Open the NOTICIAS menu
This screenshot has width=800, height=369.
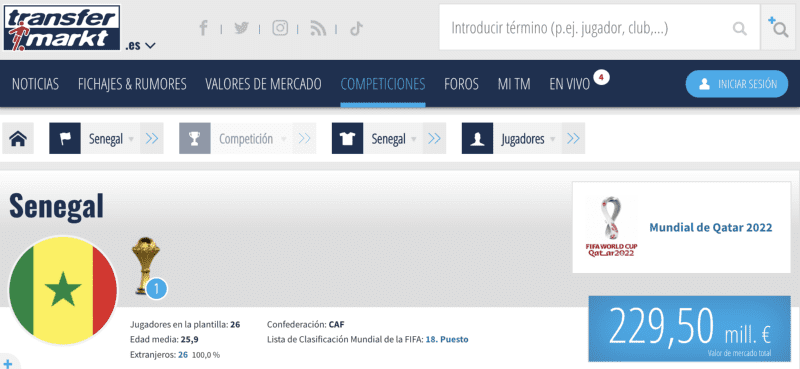pos(35,84)
